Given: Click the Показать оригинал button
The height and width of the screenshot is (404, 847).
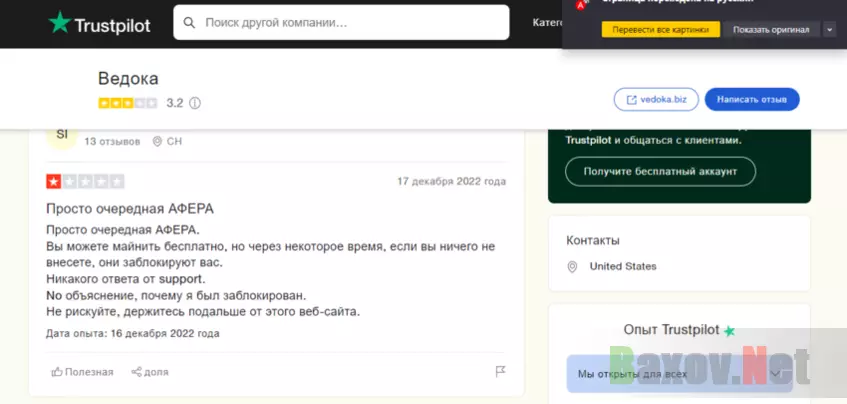Looking at the screenshot, I should click(771, 30).
